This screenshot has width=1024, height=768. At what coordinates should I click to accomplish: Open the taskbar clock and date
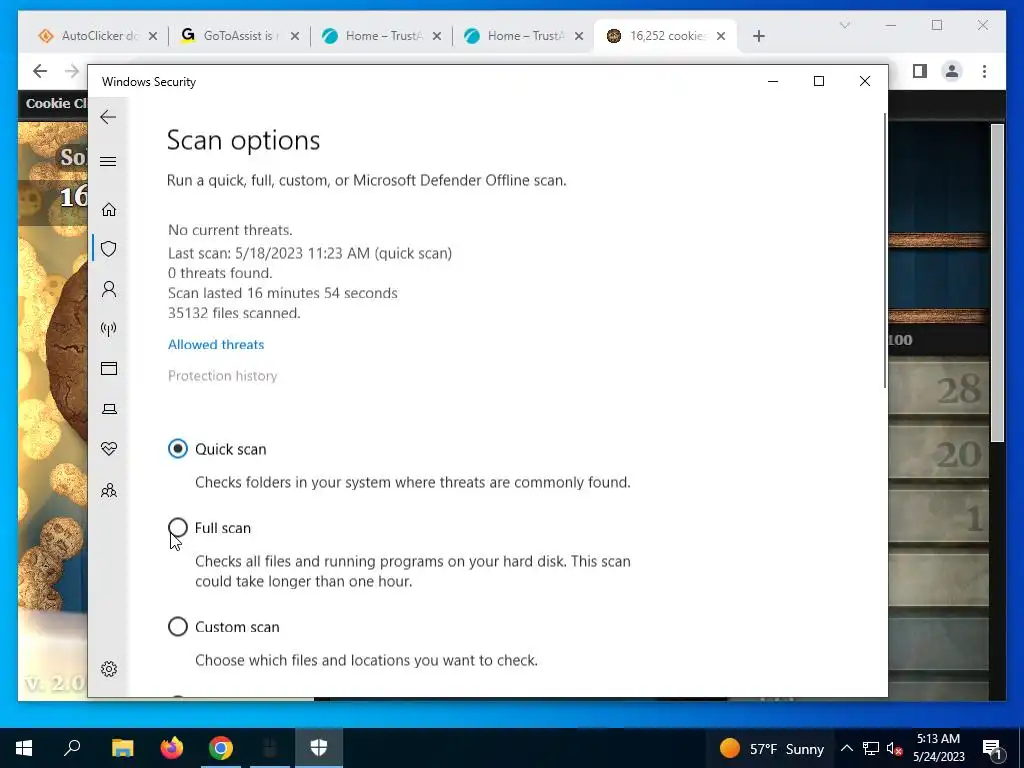[938, 748]
